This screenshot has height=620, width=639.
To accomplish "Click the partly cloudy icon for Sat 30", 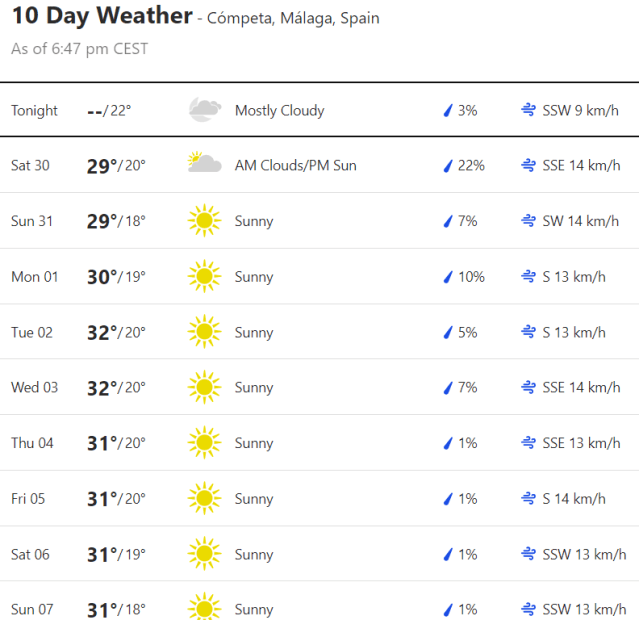I will [x=204, y=165].
